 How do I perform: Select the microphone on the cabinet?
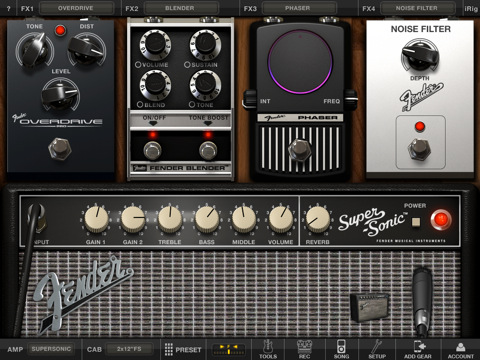click(421, 301)
